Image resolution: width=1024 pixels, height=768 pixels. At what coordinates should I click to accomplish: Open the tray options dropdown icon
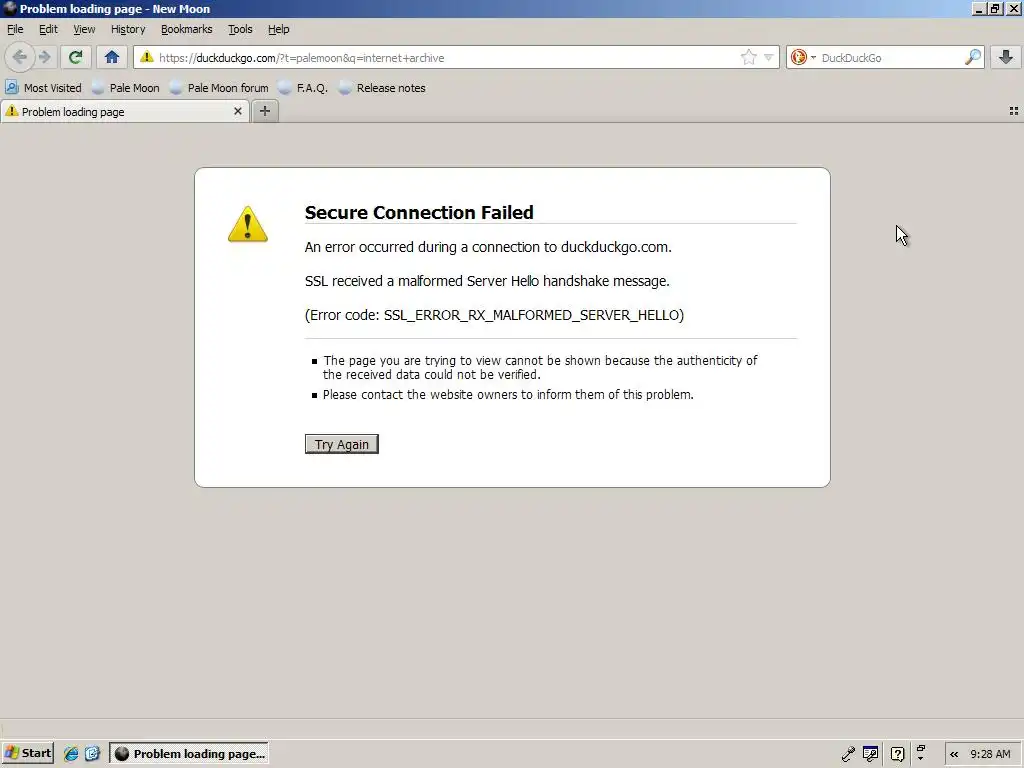(921, 753)
